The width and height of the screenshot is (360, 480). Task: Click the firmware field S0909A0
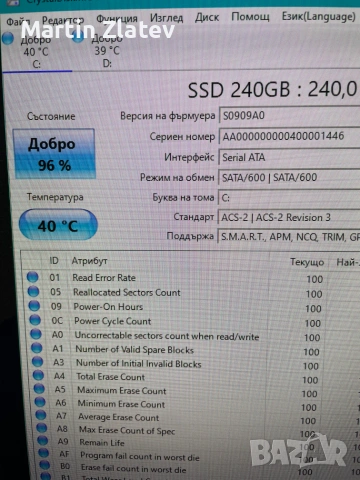[289, 116]
